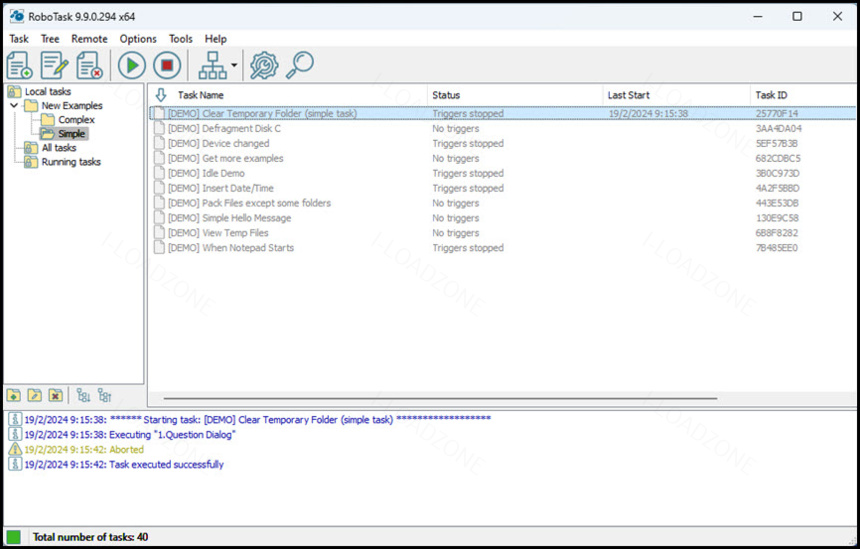Viewport: 860px width, 549px height.
Task: Select All tasks in tree
Action: (x=59, y=148)
